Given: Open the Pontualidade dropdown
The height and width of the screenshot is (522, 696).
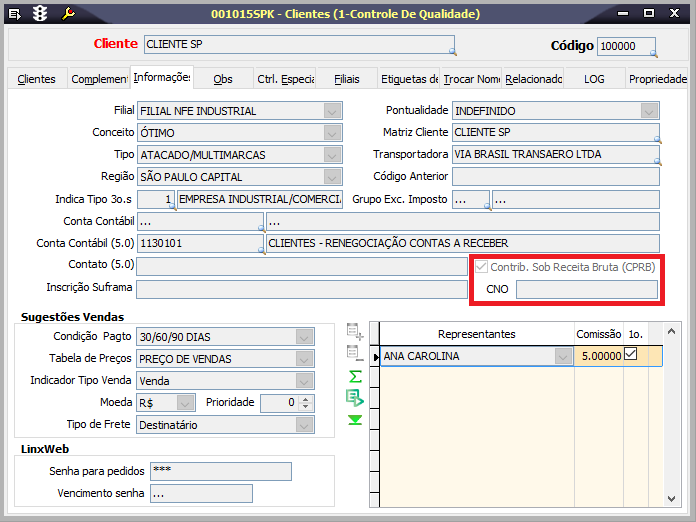Looking at the screenshot, I should 649,111.
